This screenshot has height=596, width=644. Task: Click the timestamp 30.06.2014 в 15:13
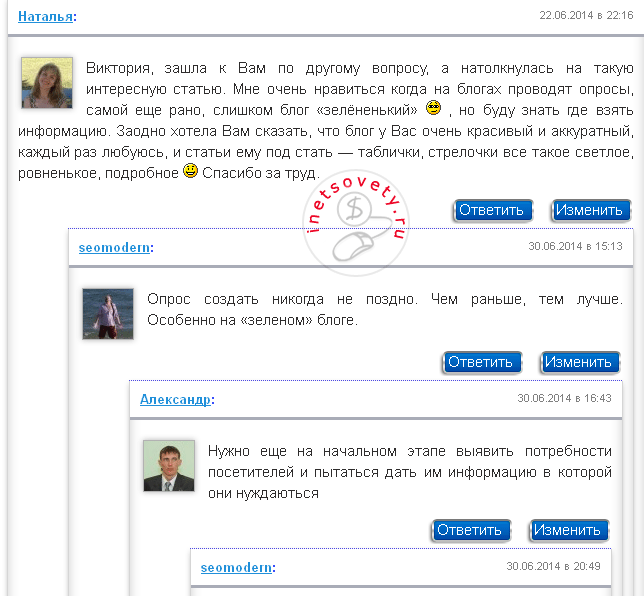coord(575,246)
